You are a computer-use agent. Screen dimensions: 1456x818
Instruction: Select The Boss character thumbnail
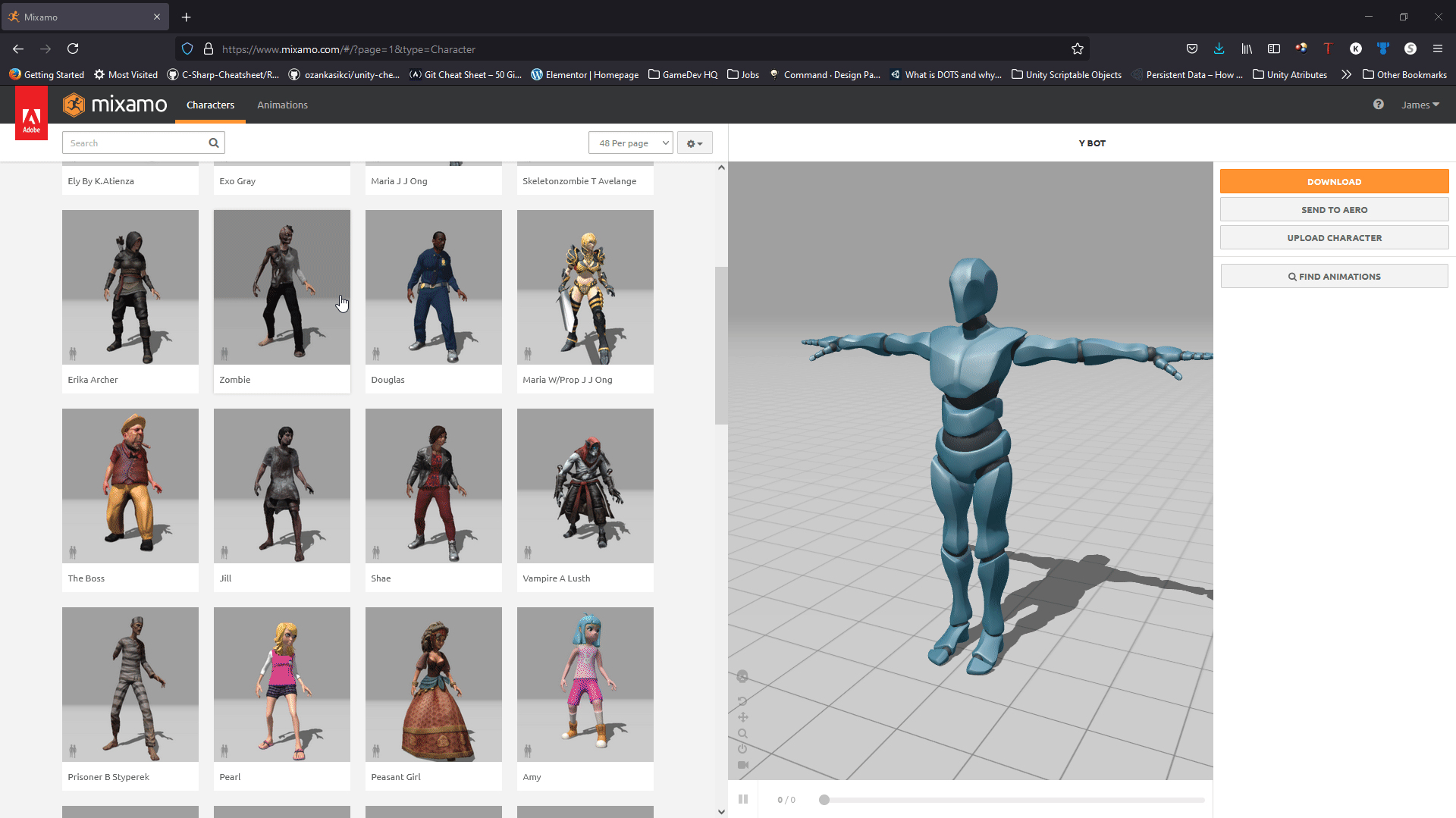[x=130, y=486]
